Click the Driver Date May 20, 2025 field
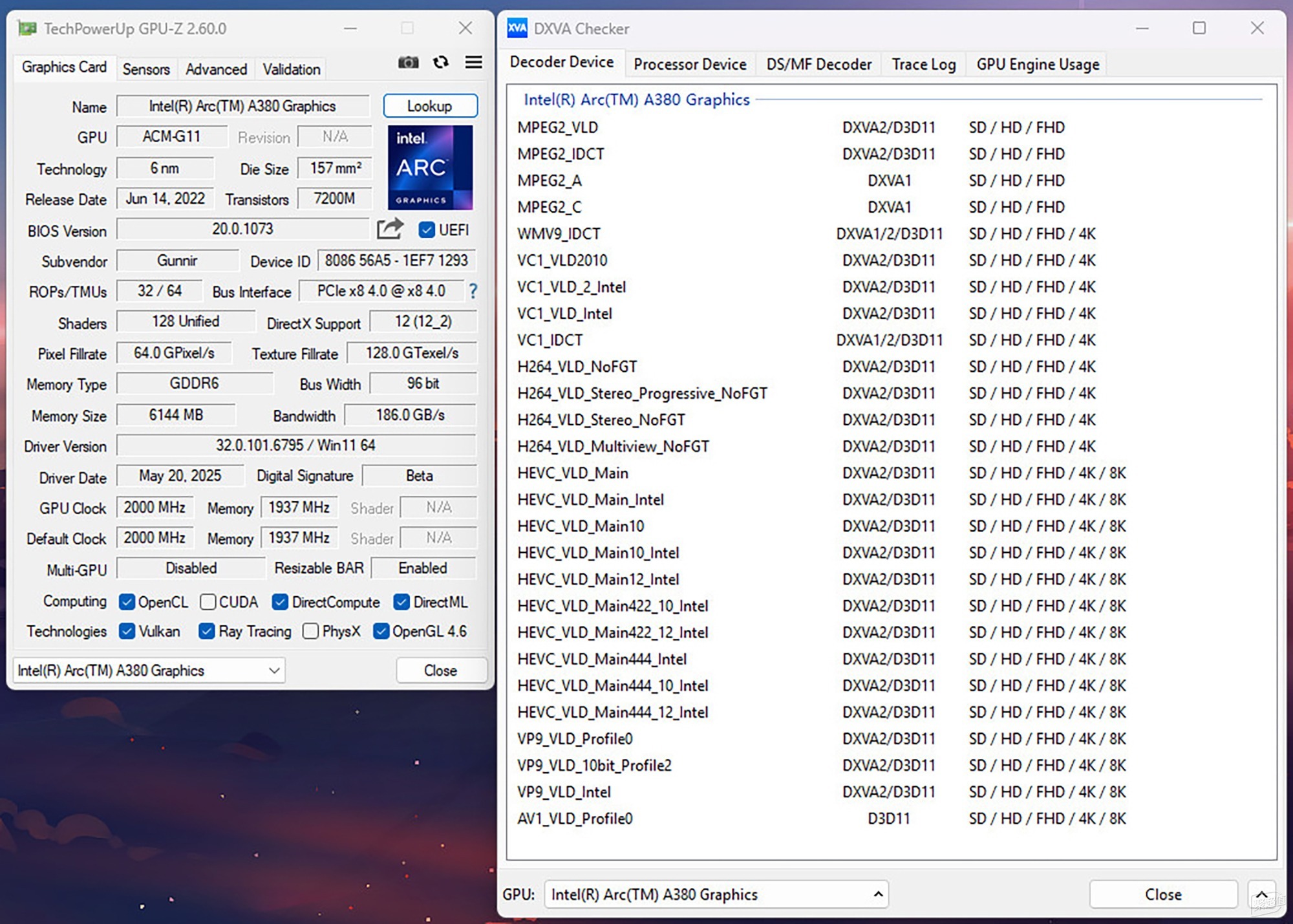1293x924 pixels. (x=180, y=476)
